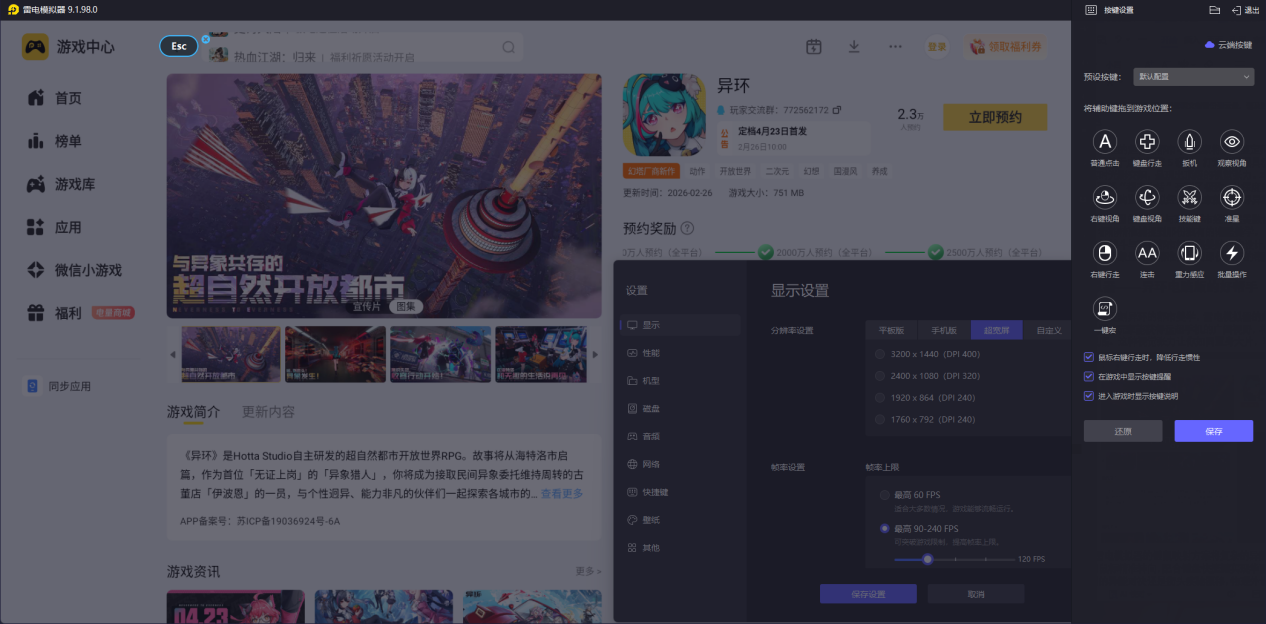Select the 键盘视角 key icon
The height and width of the screenshot is (624, 1266).
point(1147,197)
